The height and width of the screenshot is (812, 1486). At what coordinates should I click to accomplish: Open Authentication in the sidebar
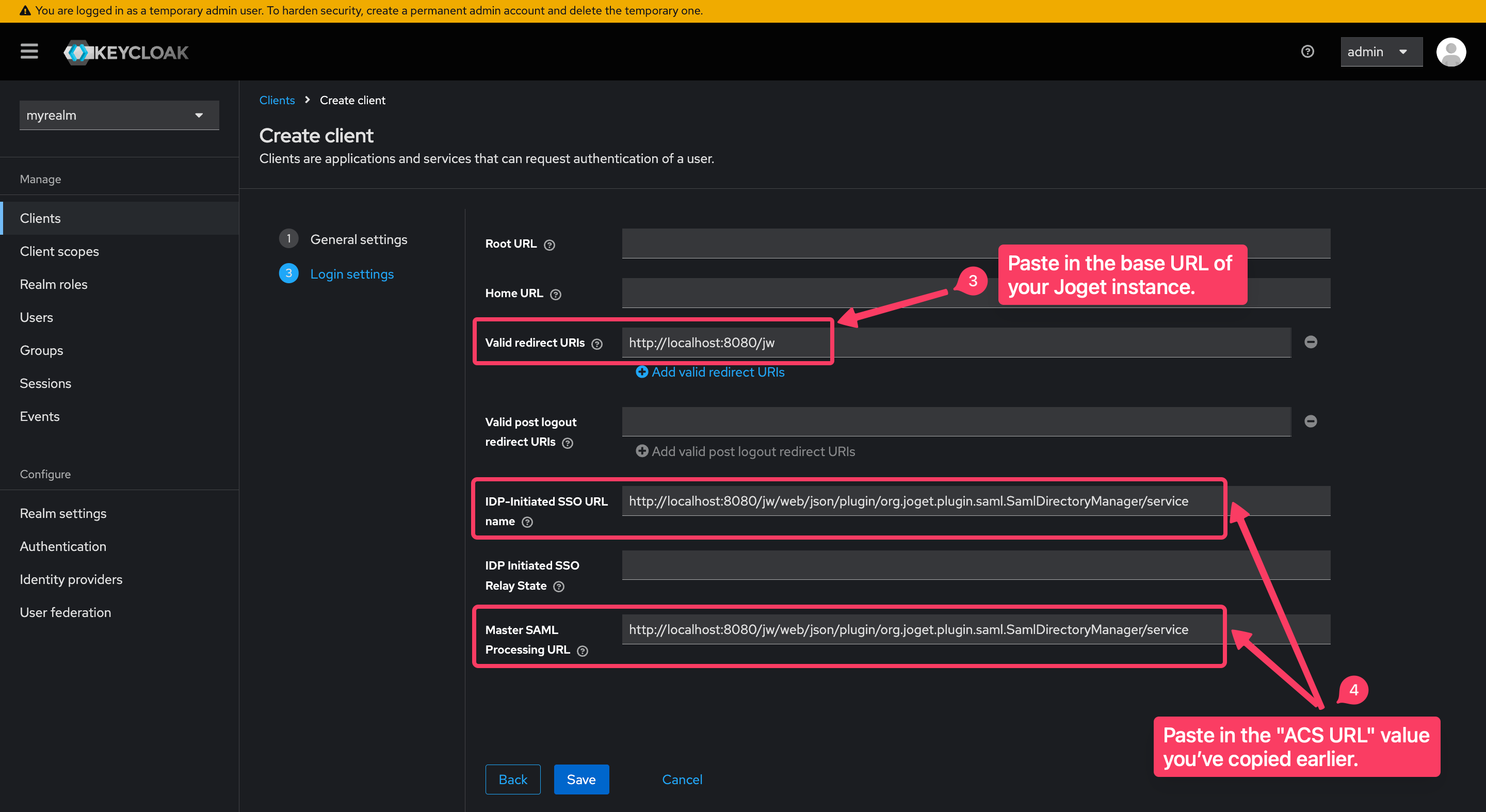(119, 547)
